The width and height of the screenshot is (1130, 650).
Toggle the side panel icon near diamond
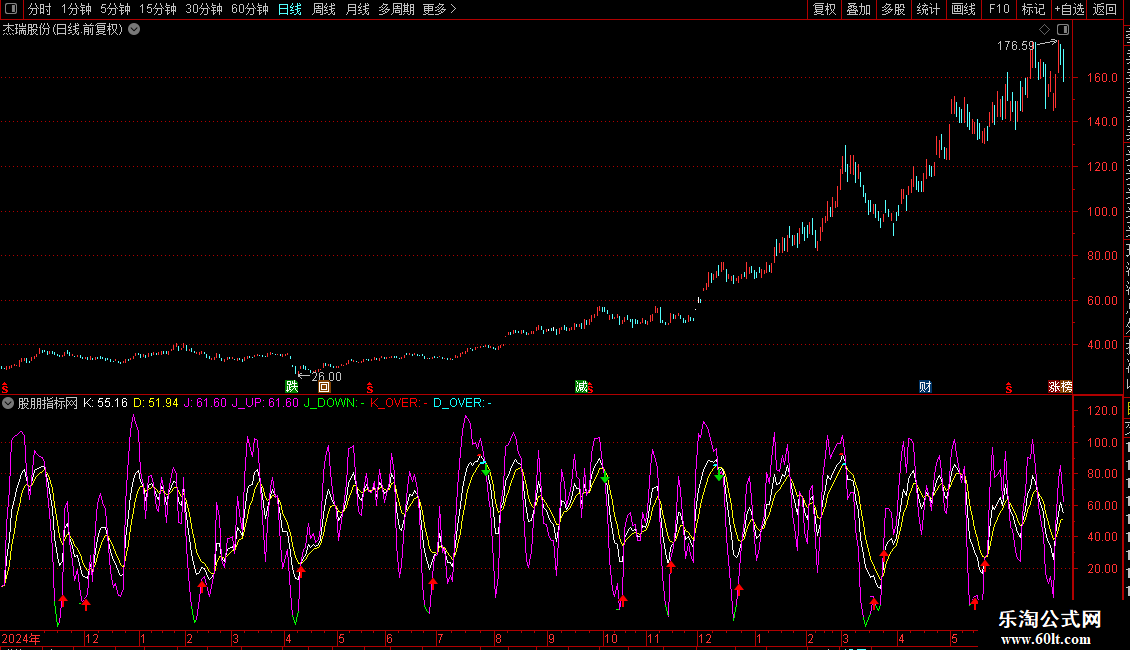point(1063,30)
